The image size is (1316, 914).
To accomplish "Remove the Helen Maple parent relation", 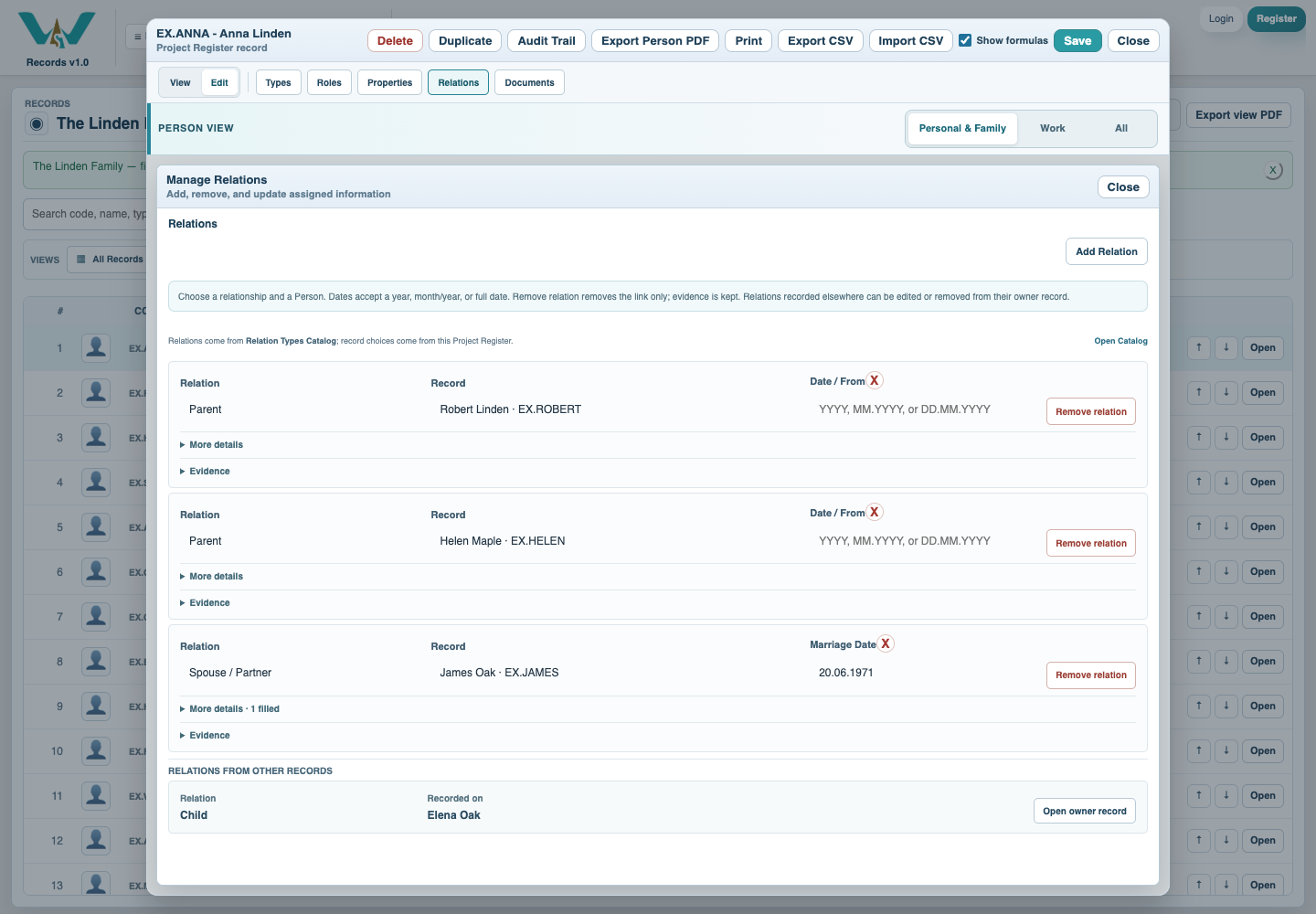I will [1091, 543].
